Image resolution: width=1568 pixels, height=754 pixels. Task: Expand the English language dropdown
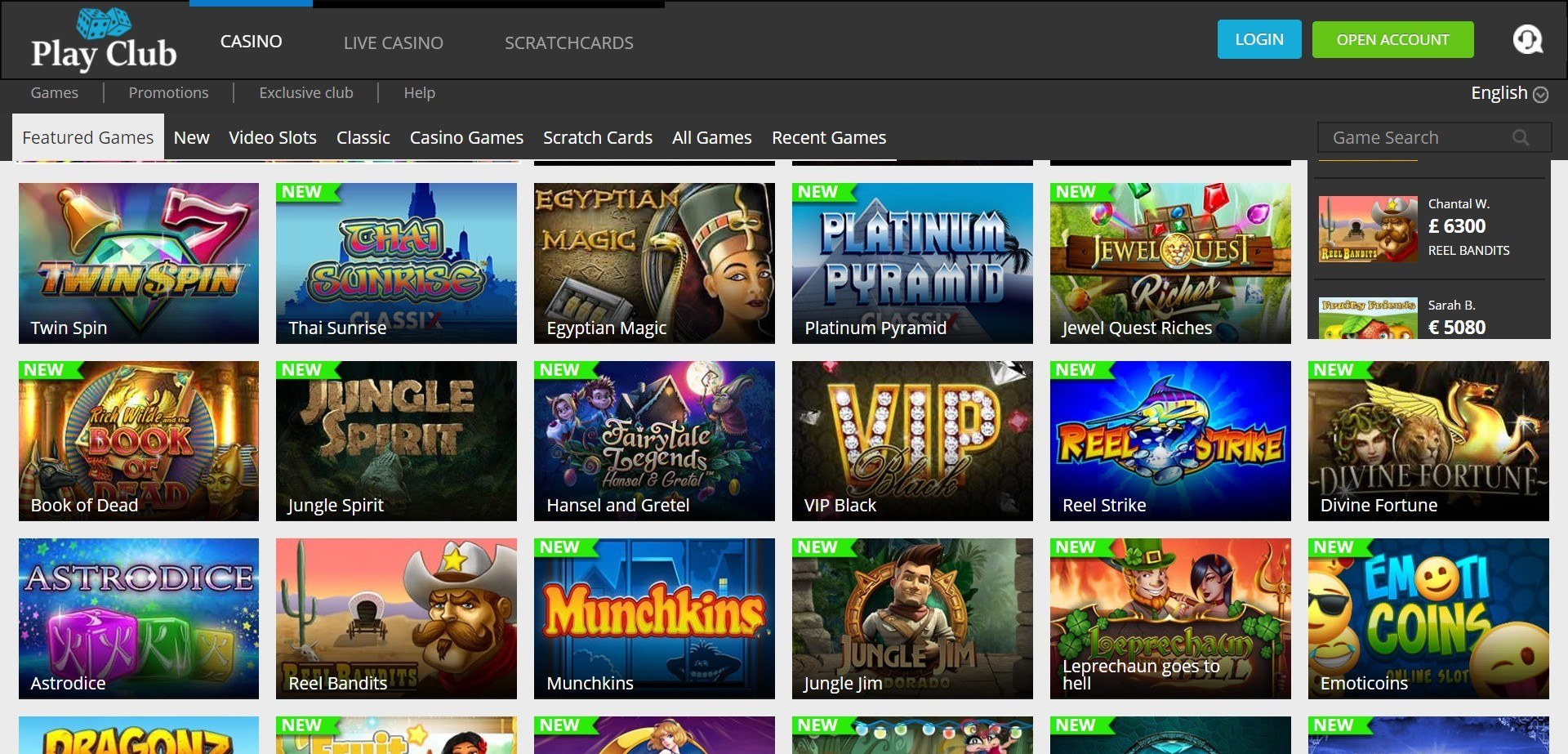pyautogui.click(x=1509, y=93)
